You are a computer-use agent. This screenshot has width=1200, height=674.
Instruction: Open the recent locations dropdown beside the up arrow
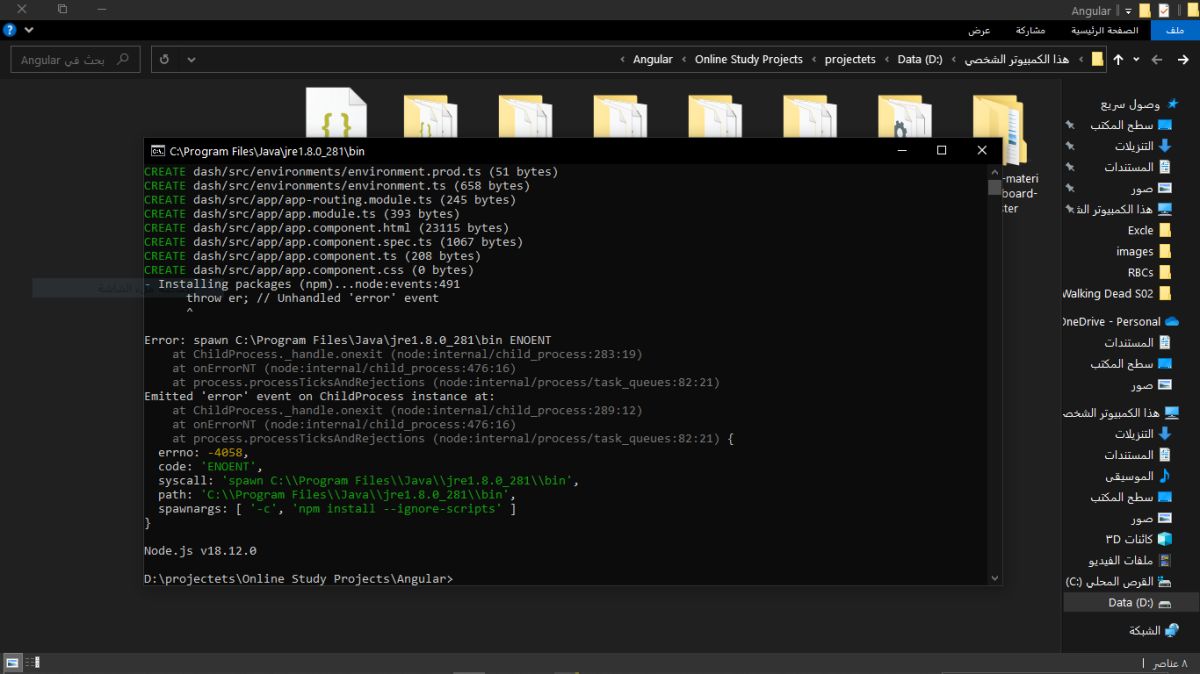coord(1136,59)
